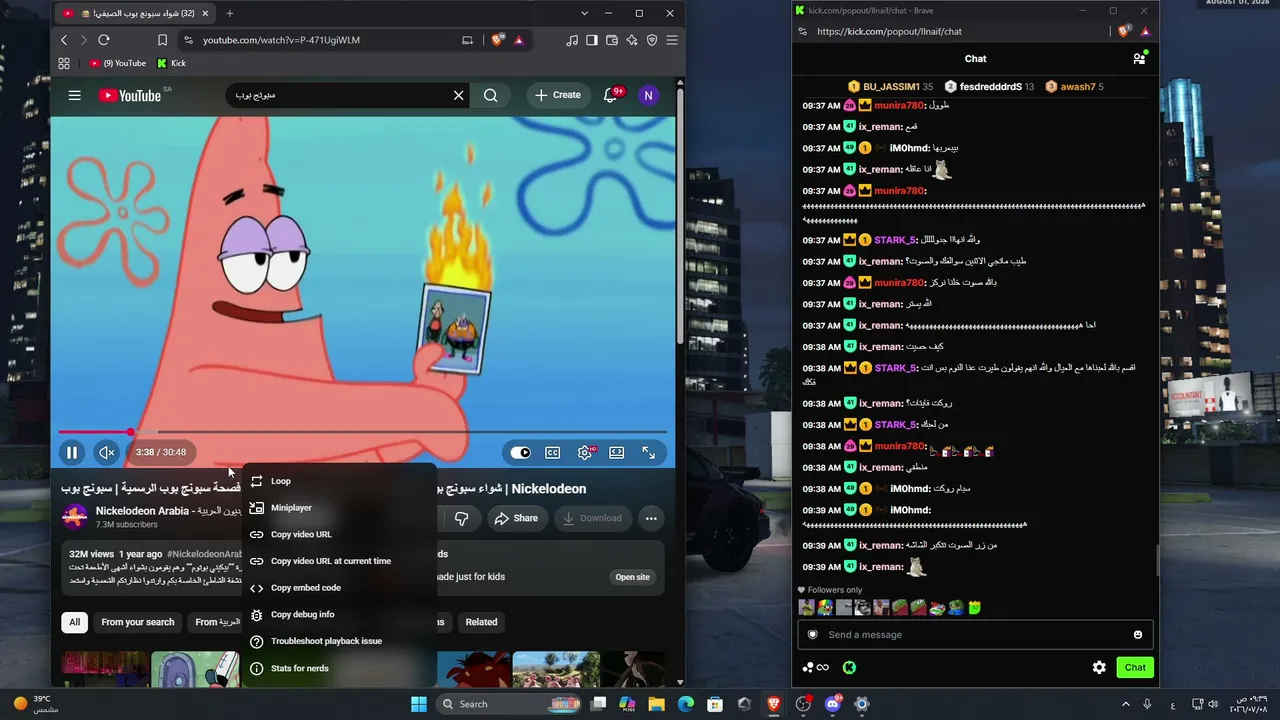Open Brave Shields in the Kick chat window

tap(1126, 31)
